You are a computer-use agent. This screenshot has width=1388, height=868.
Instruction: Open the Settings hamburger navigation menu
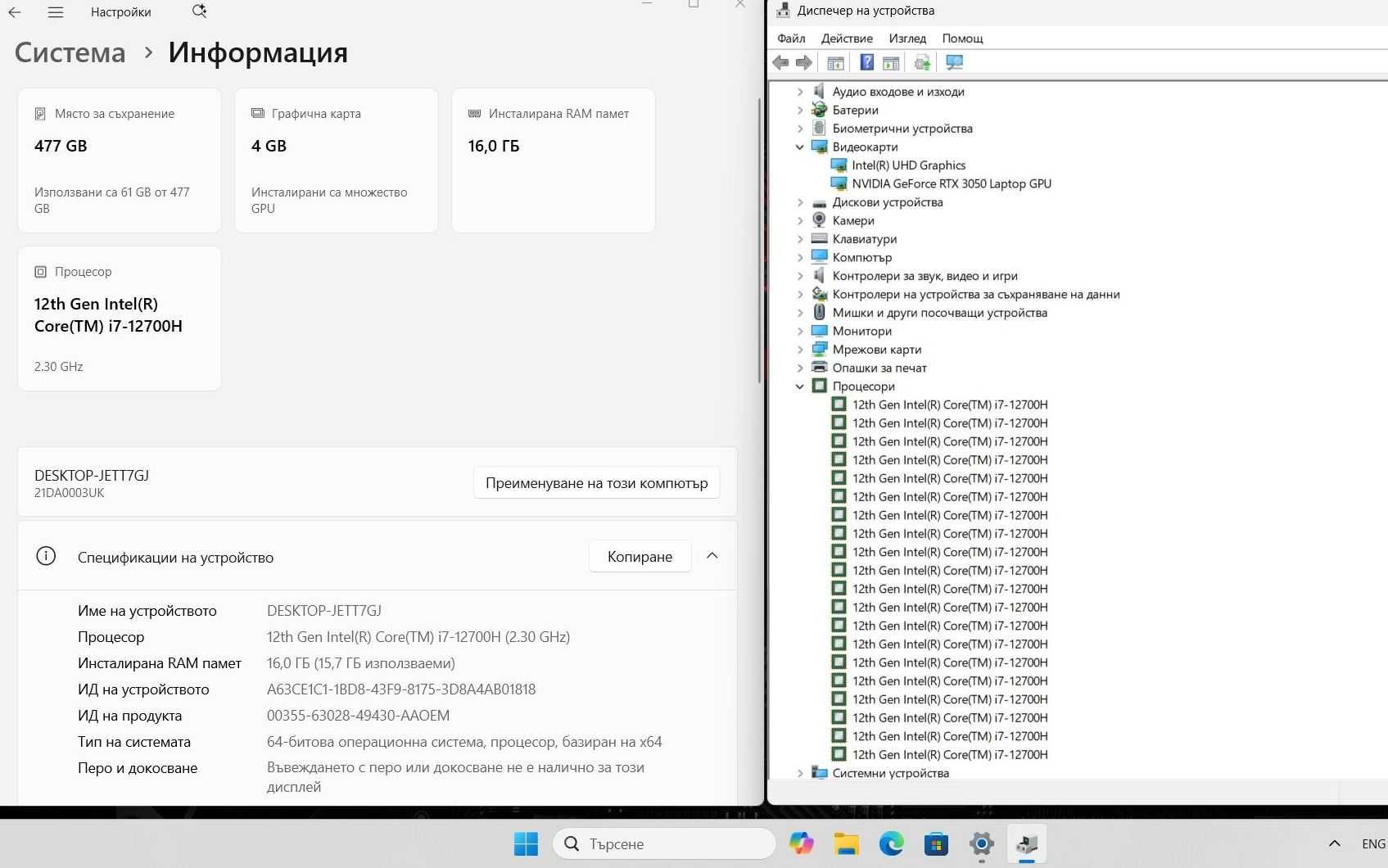click(x=55, y=12)
